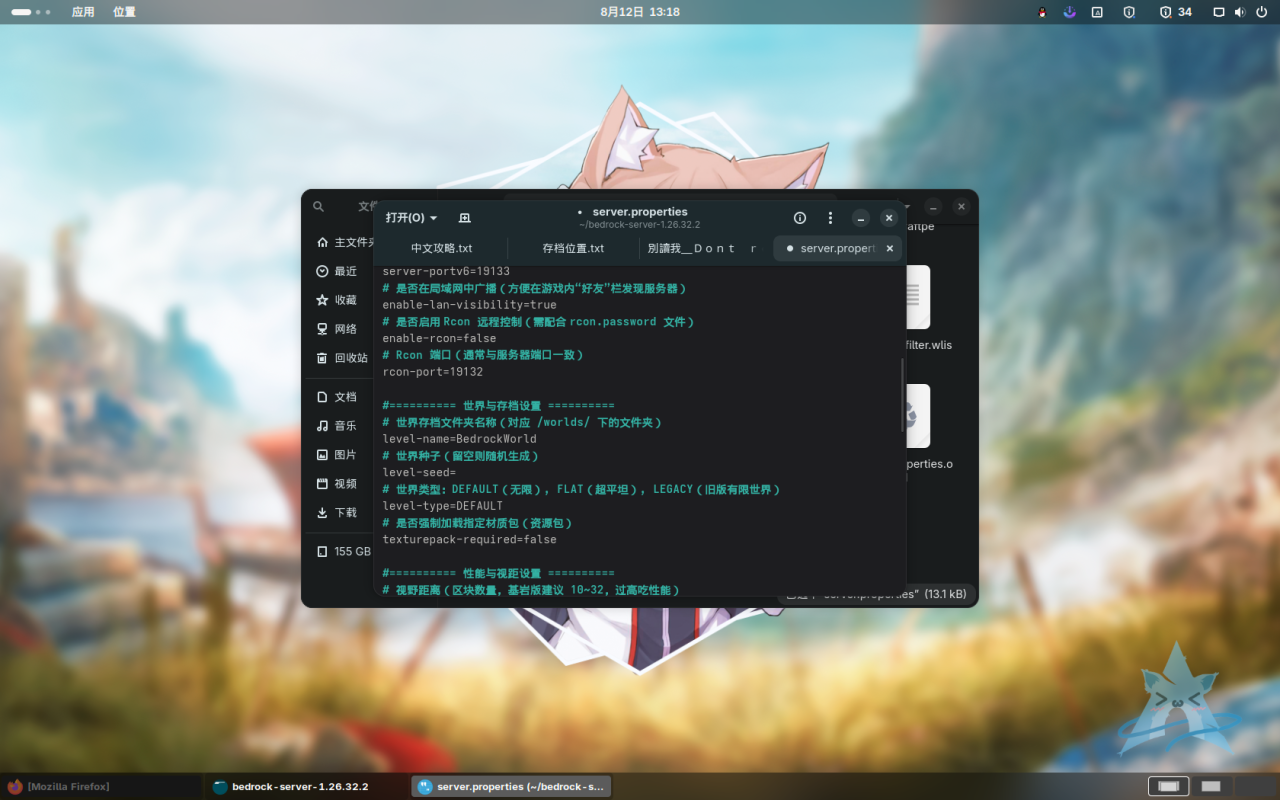1280x800 pixels.
Task: Click the line level-seed=
Action: tap(420, 472)
